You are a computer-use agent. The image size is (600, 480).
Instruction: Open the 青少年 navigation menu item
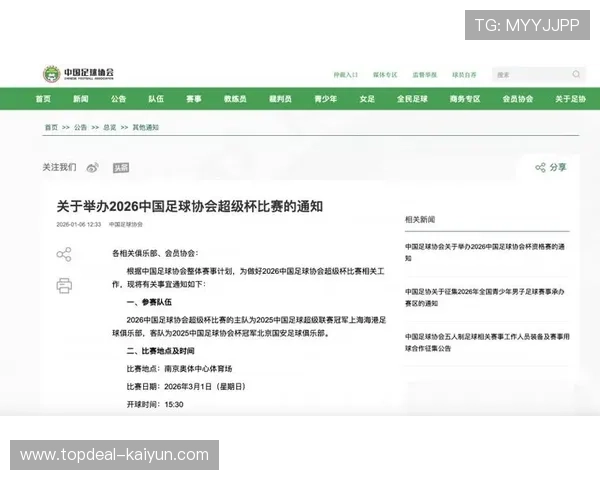point(326,99)
